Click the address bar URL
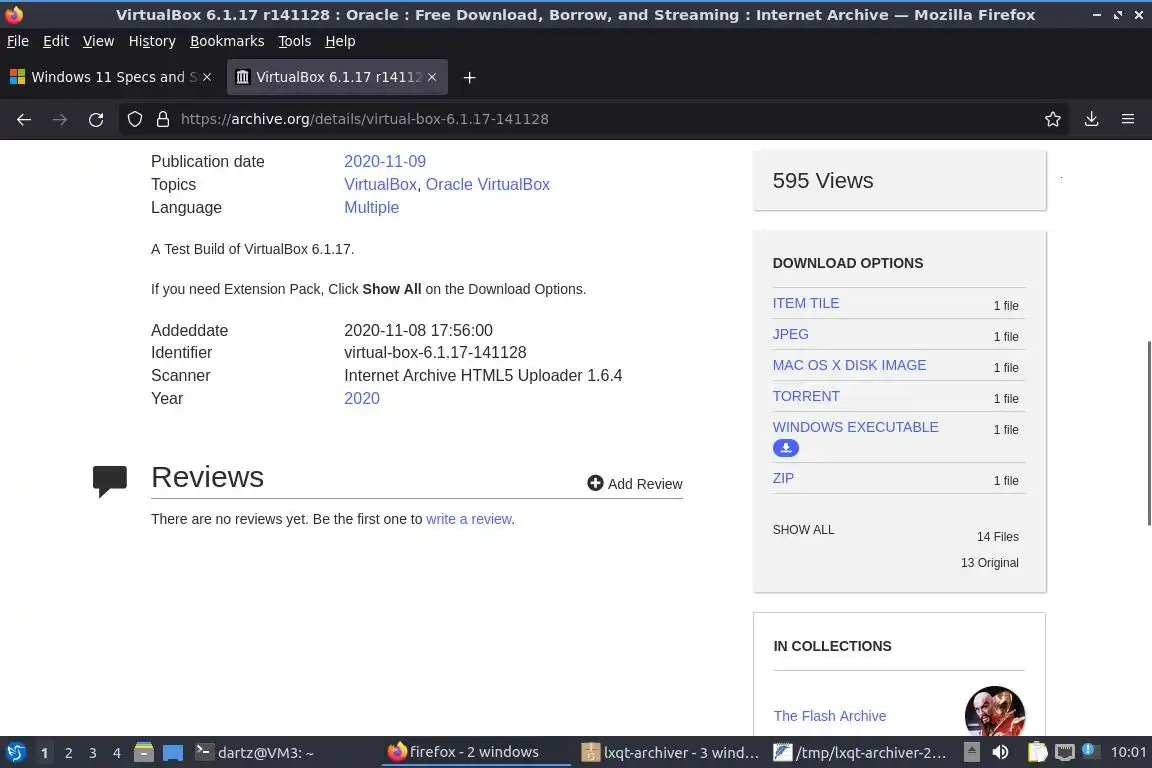Viewport: 1152px width, 768px height. click(x=364, y=119)
